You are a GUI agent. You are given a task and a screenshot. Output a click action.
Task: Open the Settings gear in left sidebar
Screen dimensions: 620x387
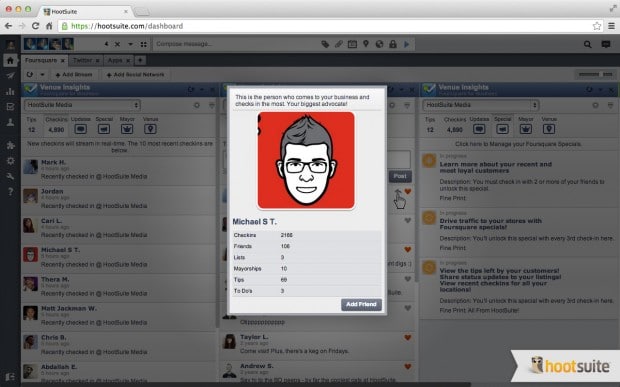coord(10,160)
